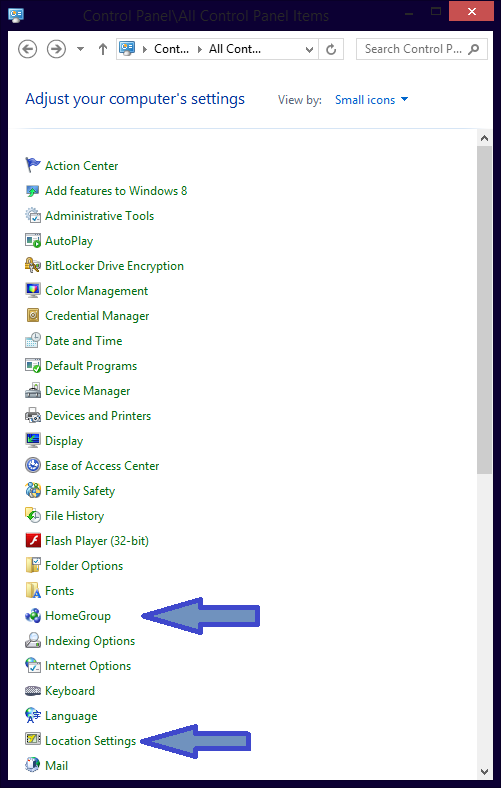Click the Back navigation button

pyautogui.click(x=28, y=49)
